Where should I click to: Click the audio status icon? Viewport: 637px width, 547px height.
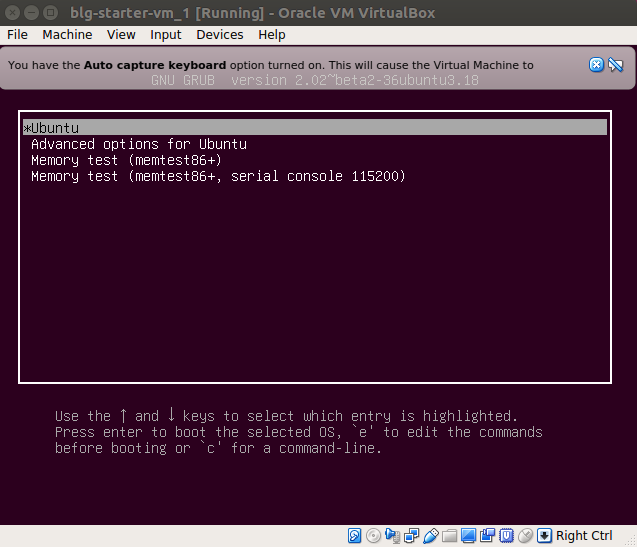(392, 536)
